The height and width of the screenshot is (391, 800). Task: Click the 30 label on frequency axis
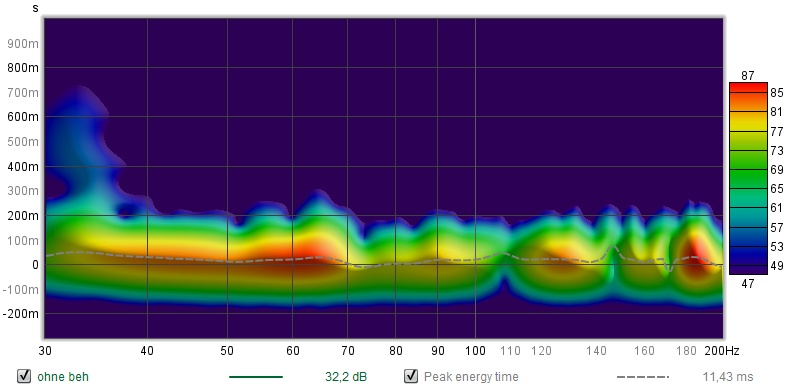44,351
